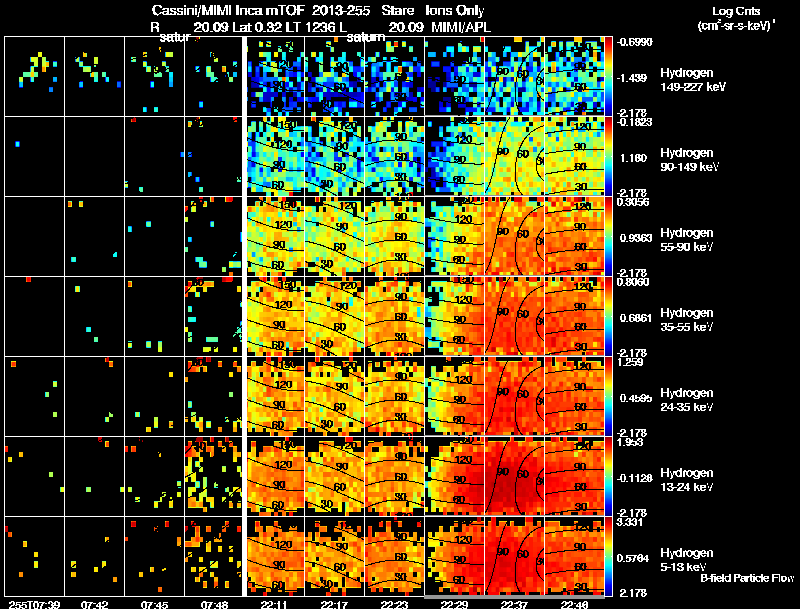Click the color bar beside Hydrogen 13-24 keV
The width and height of the screenshot is (800, 609).
[608, 476]
